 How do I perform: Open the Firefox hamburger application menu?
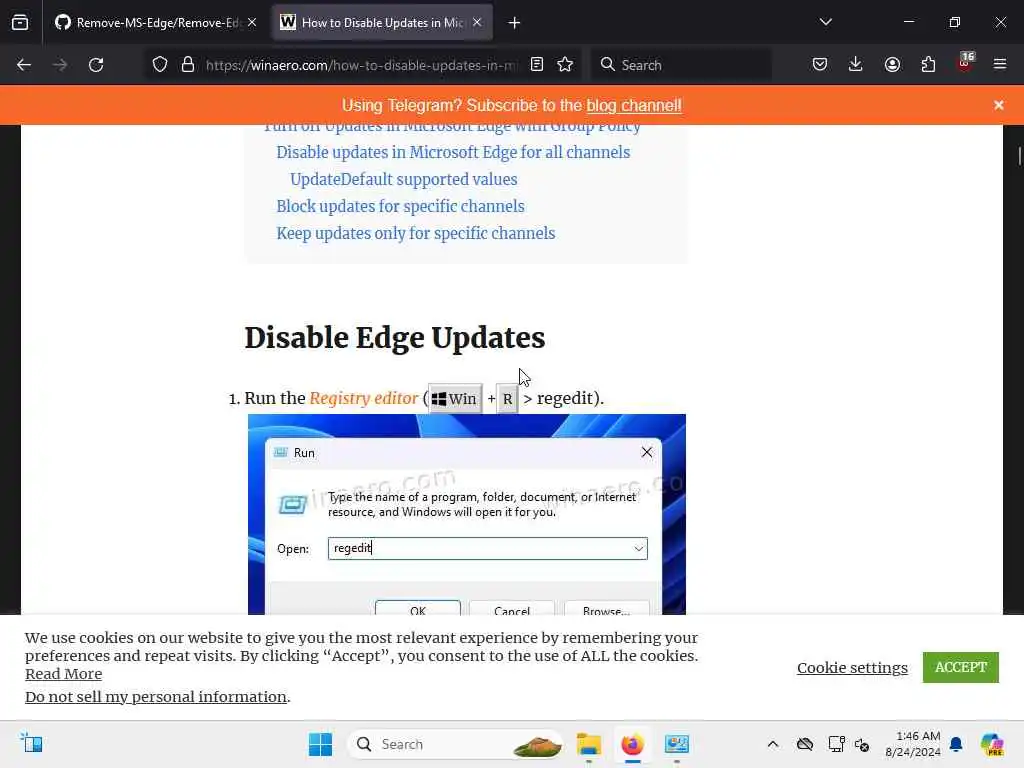(1000, 65)
